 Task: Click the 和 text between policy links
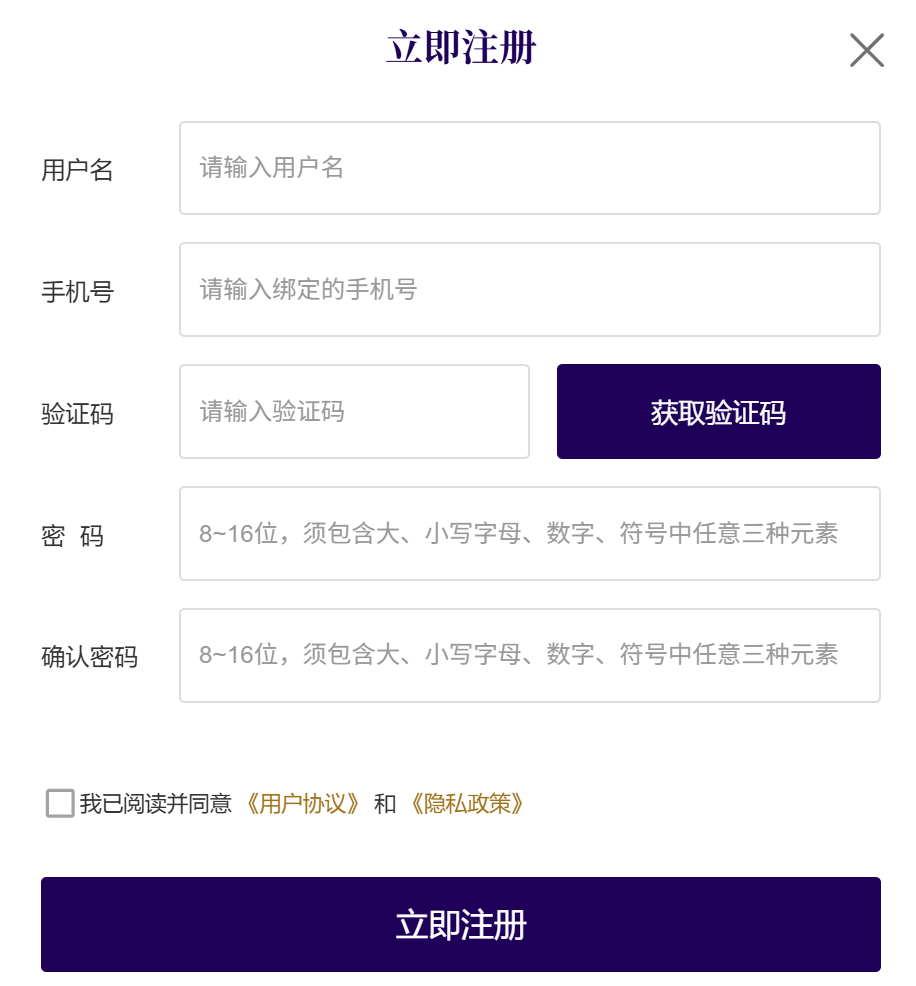385,804
